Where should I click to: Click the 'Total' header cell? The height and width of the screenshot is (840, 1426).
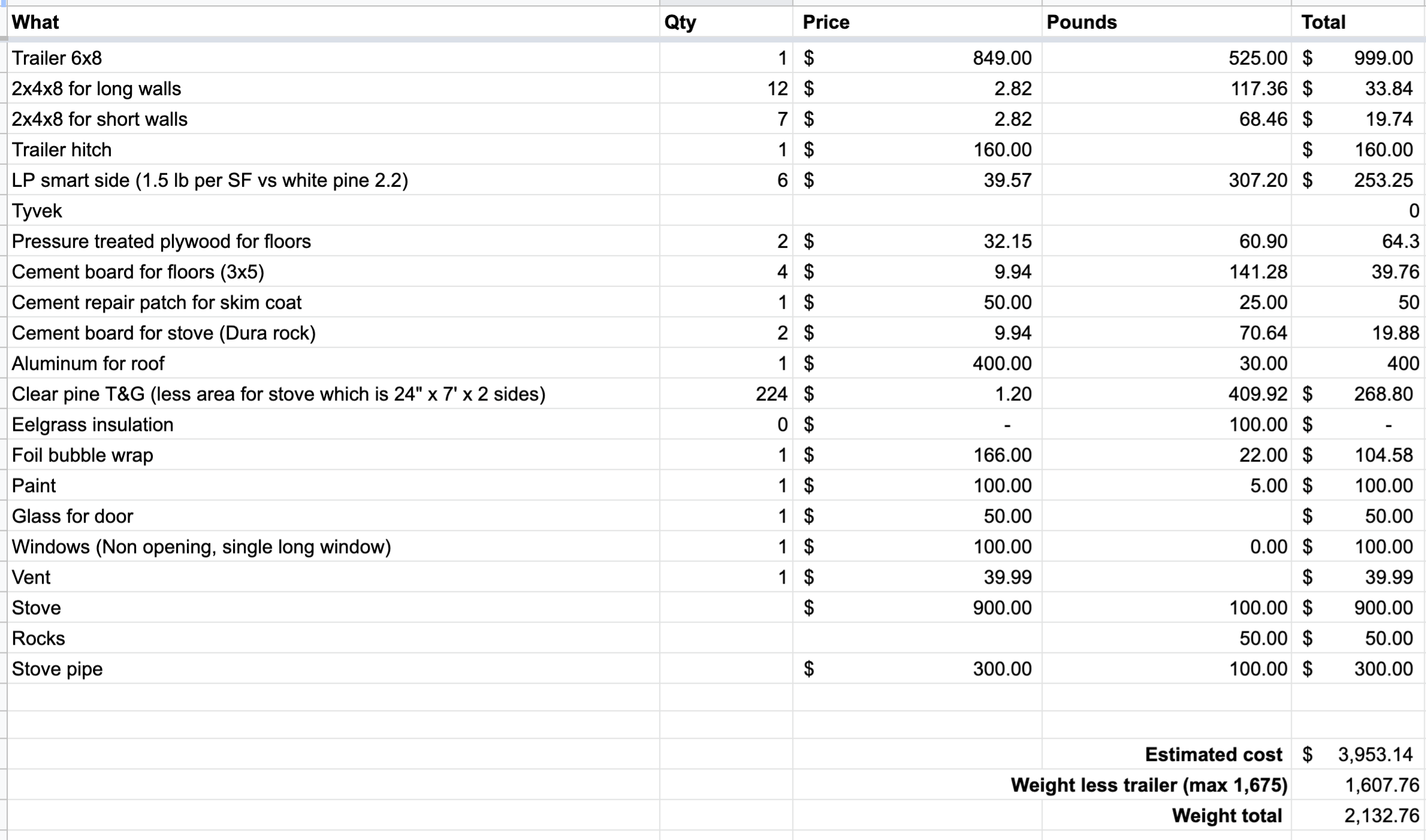1358,22
